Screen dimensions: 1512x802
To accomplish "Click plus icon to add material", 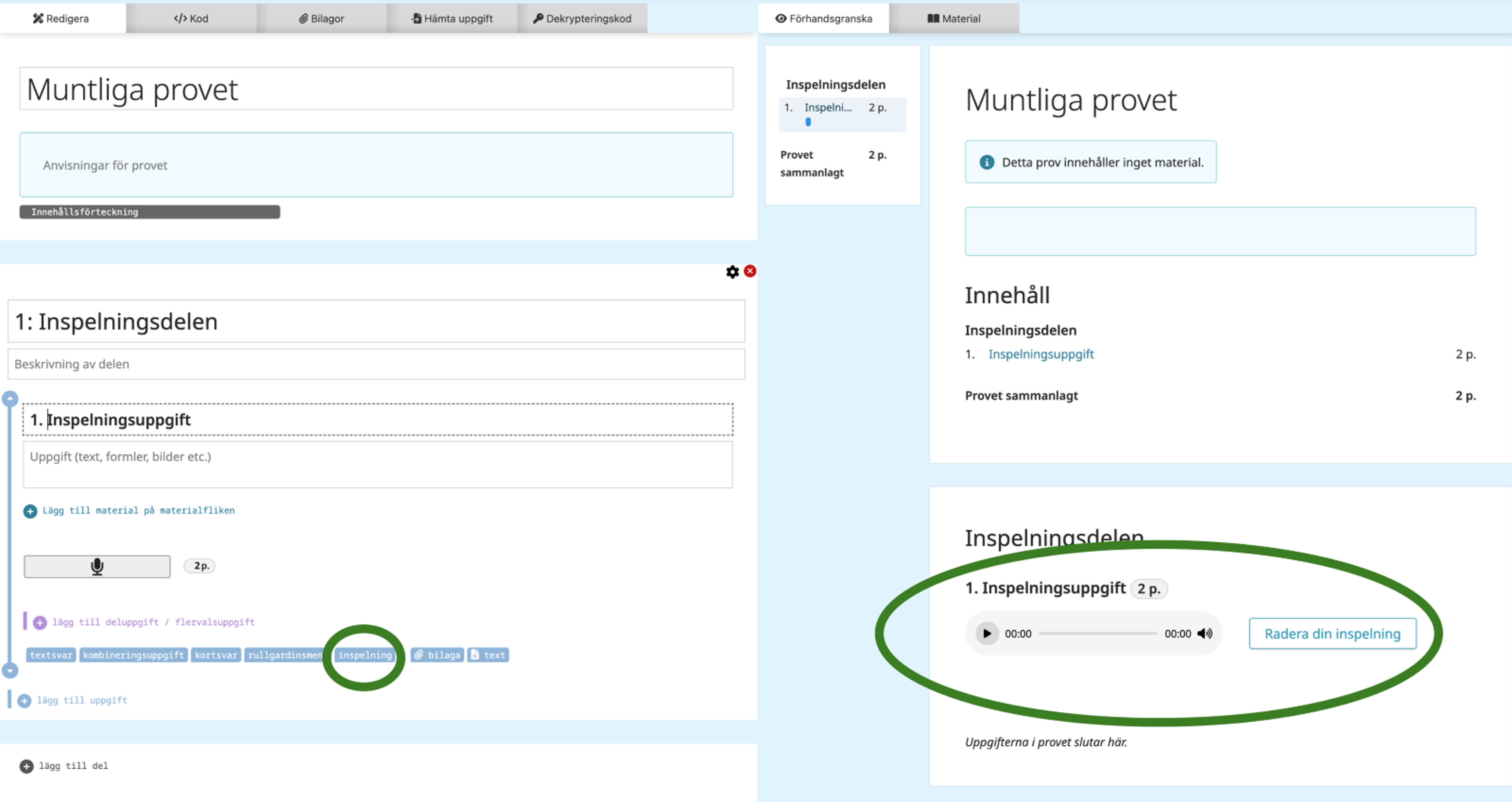I will 30,511.
